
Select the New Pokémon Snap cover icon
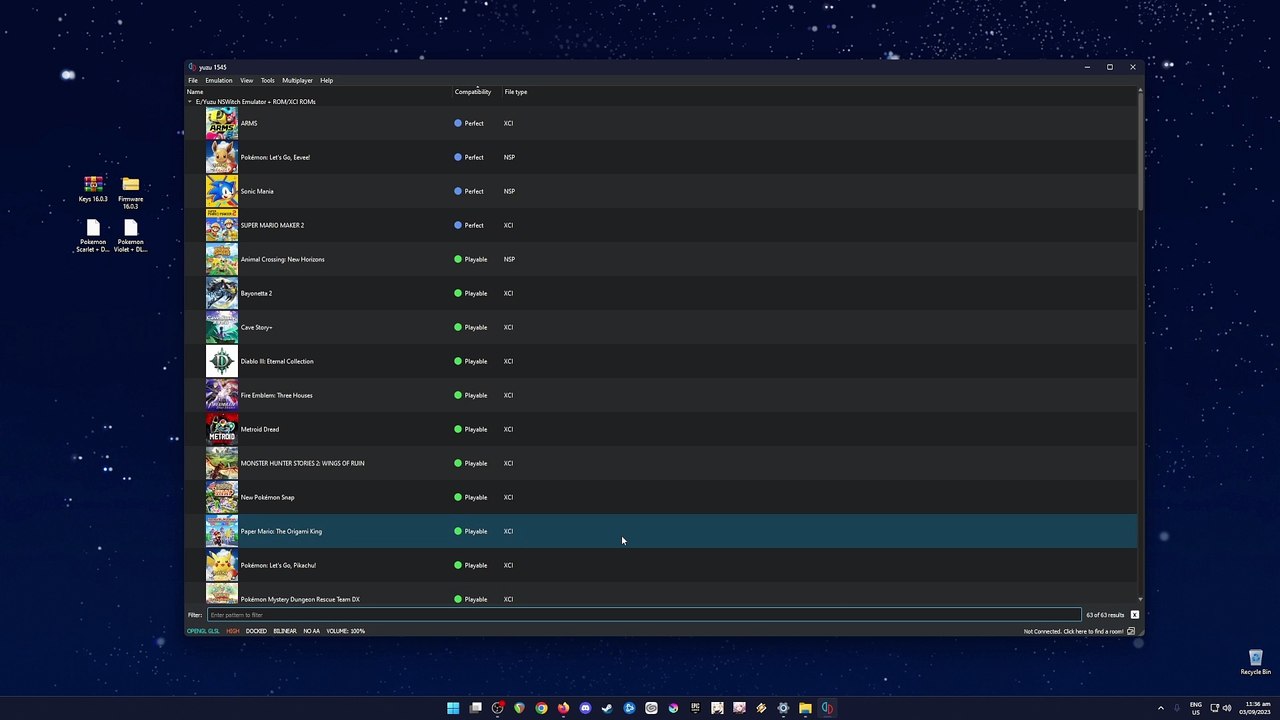coord(222,497)
